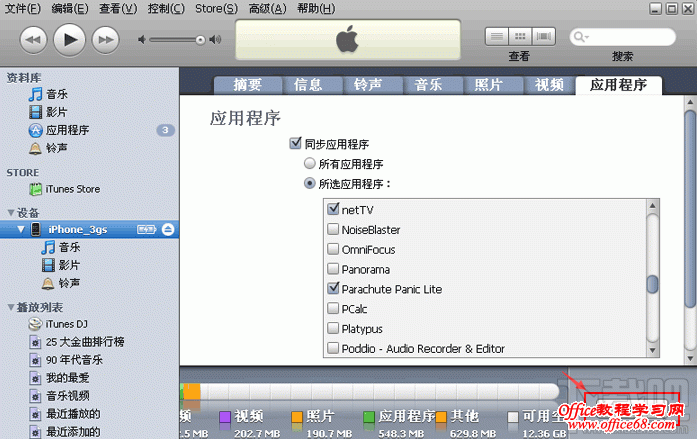697x439 pixels.
Task: Start playback with the play button
Action: click(x=69, y=40)
